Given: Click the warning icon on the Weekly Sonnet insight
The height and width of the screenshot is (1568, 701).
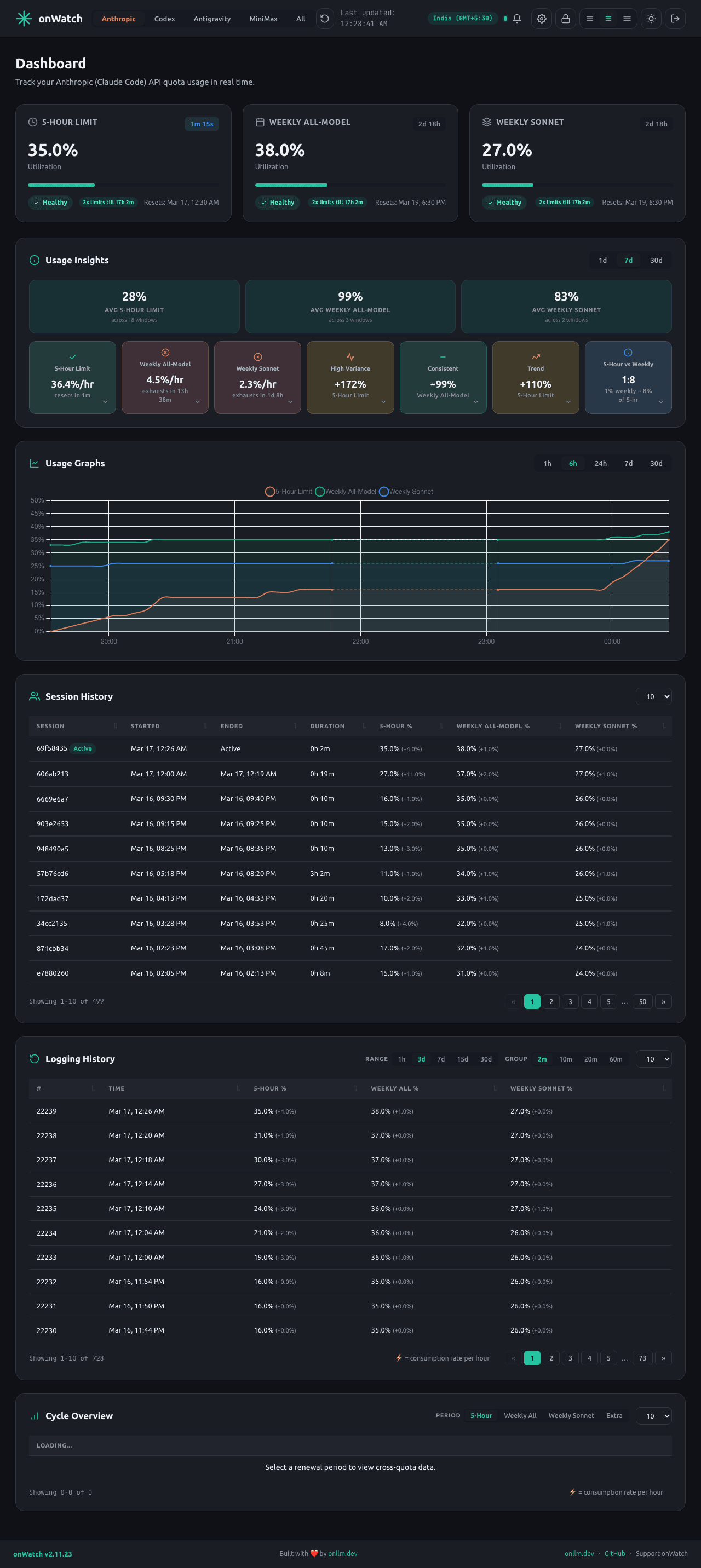Looking at the screenshot, I should coord(257,357).
